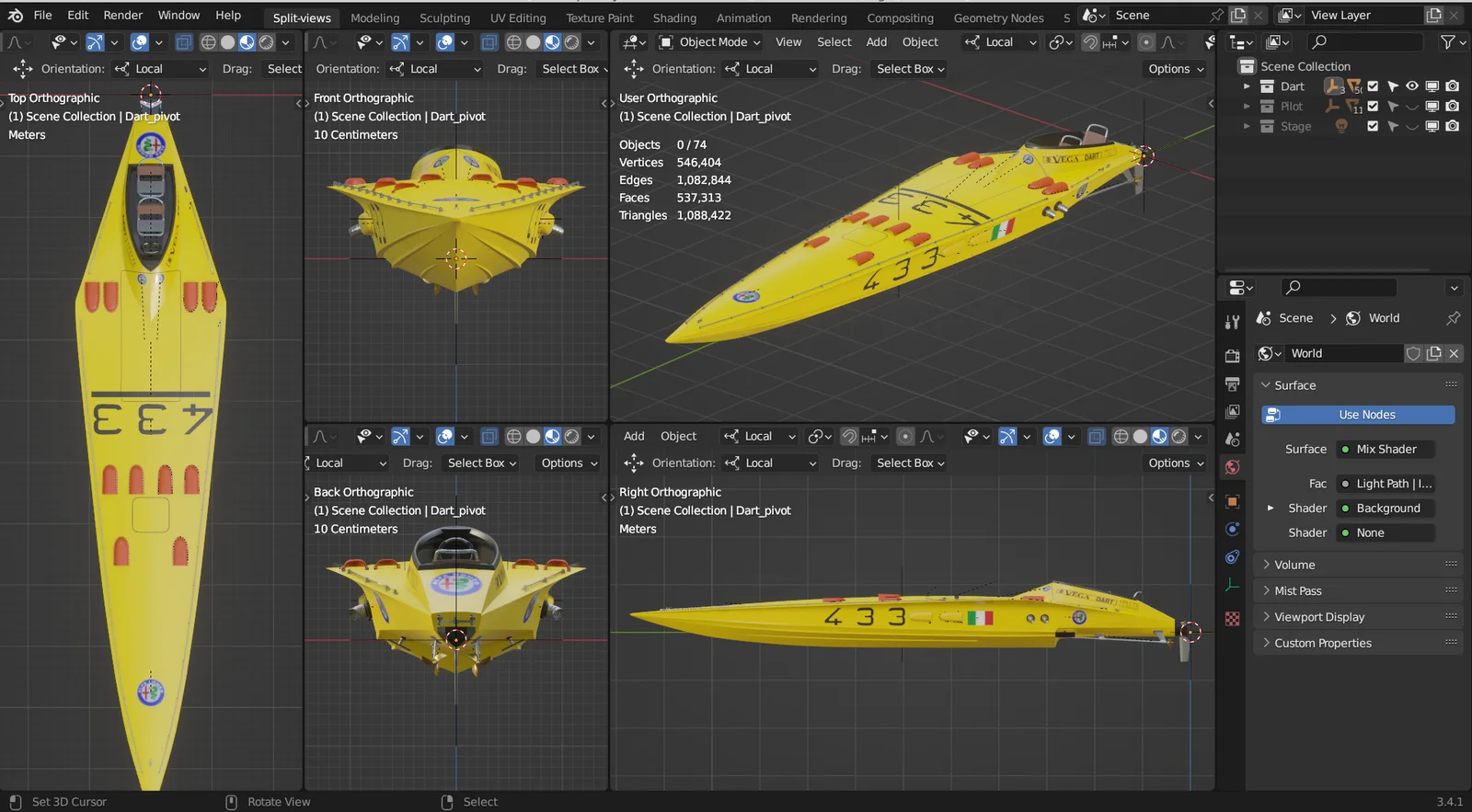This screenshot has height=812, width=1472.
Task: Toggle snapping magnet in User Orthographic header
Action: (1090, 42)
